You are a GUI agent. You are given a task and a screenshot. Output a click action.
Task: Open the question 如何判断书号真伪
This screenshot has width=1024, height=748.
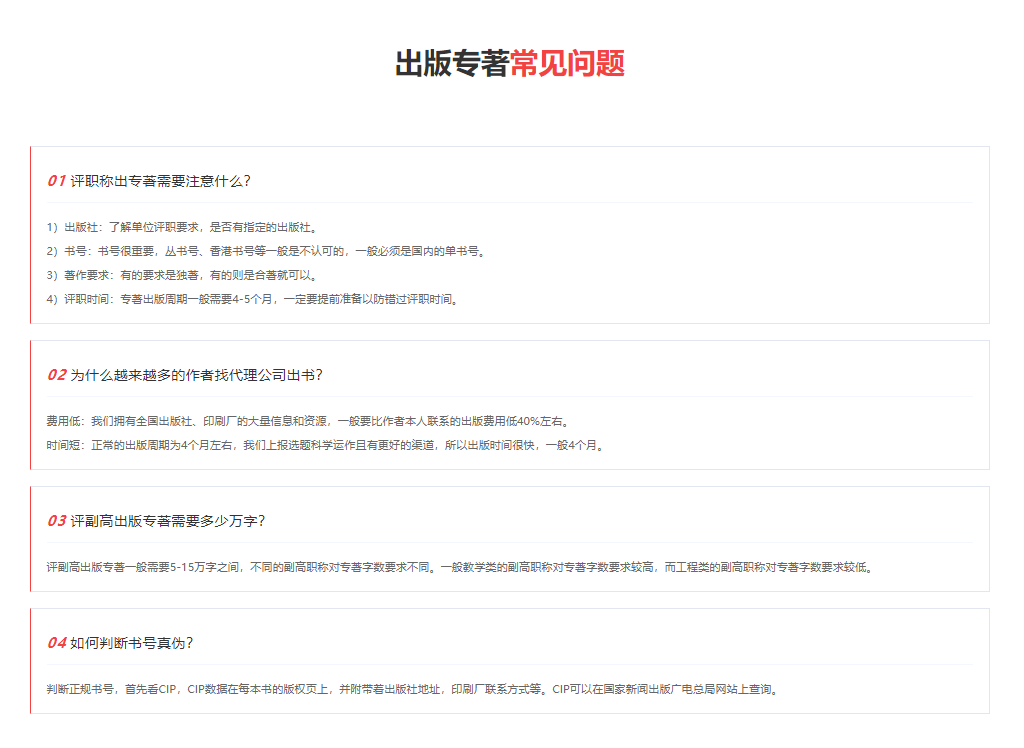(x=131, y=643)
